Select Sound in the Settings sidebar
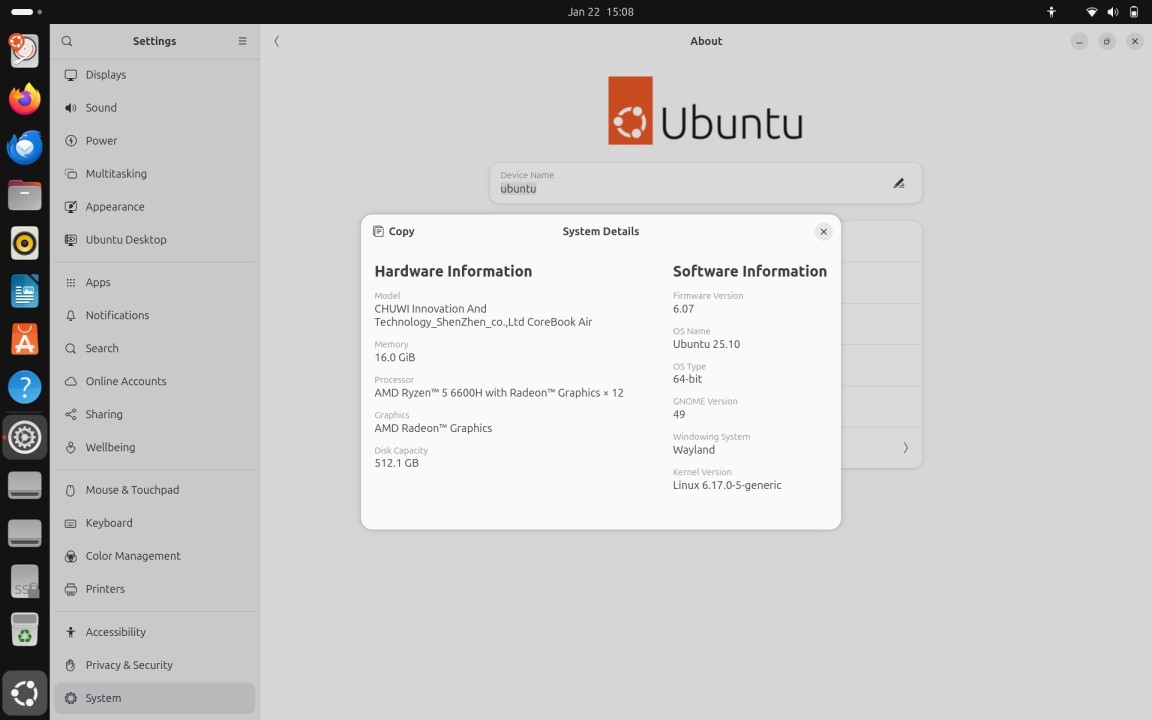The height and width of the screenshot is (720, 1152). pyautogui.click(x=101, y=107)
